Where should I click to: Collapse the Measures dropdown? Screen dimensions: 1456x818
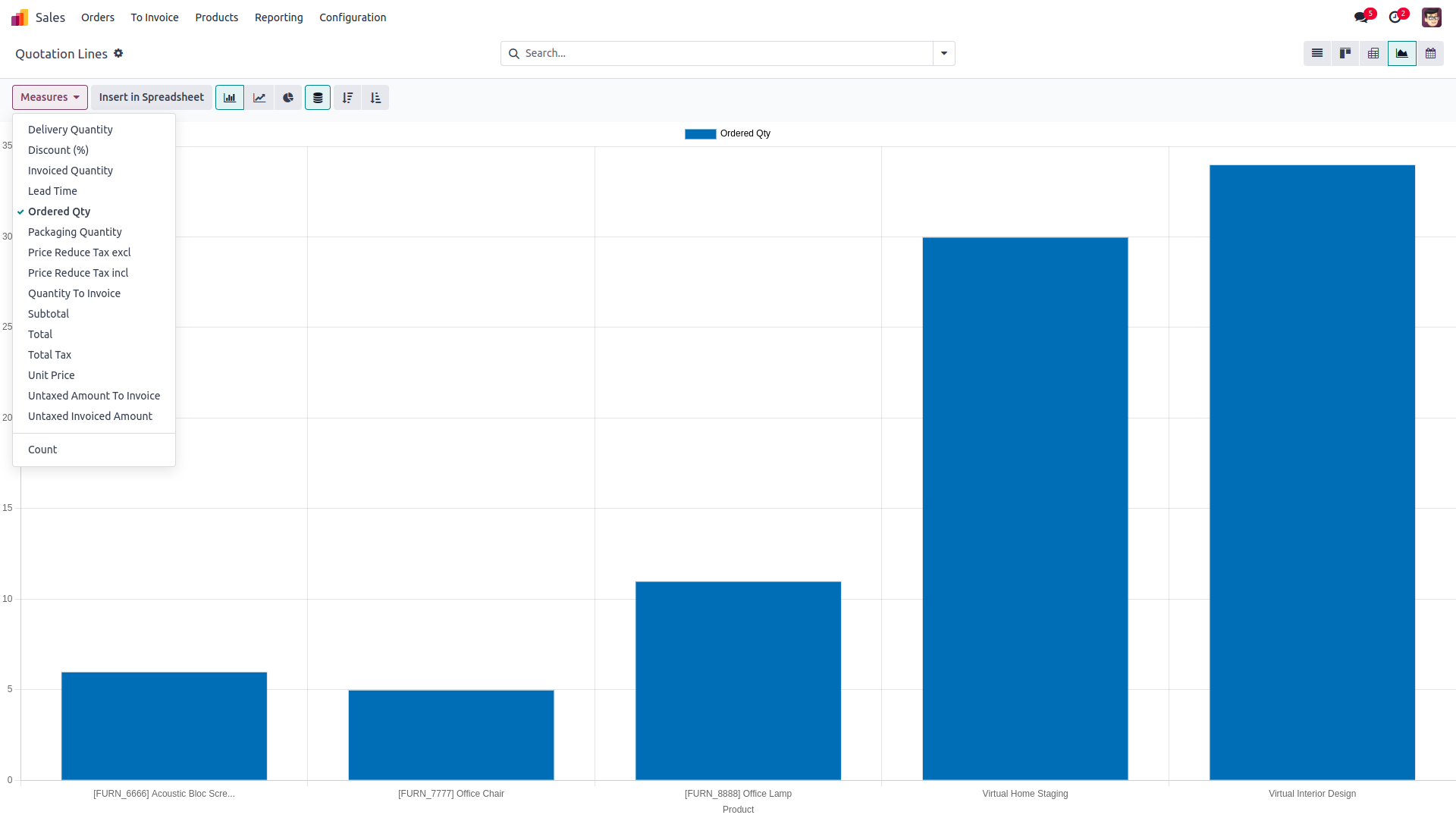click(50, 98)
